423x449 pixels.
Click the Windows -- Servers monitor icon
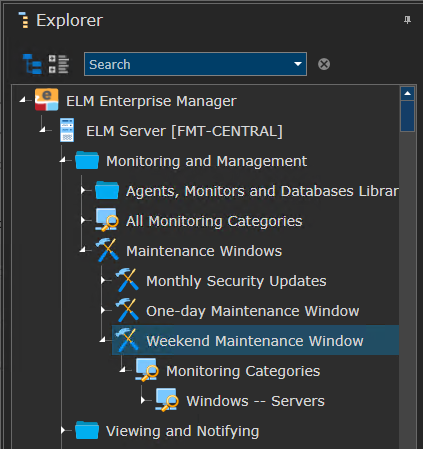(167, 400)
